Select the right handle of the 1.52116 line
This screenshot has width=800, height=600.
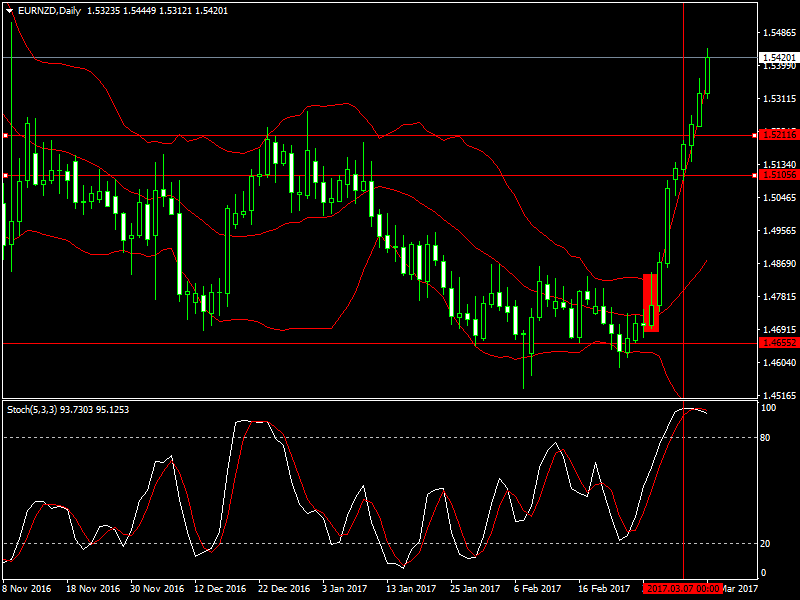click(755, 136)
